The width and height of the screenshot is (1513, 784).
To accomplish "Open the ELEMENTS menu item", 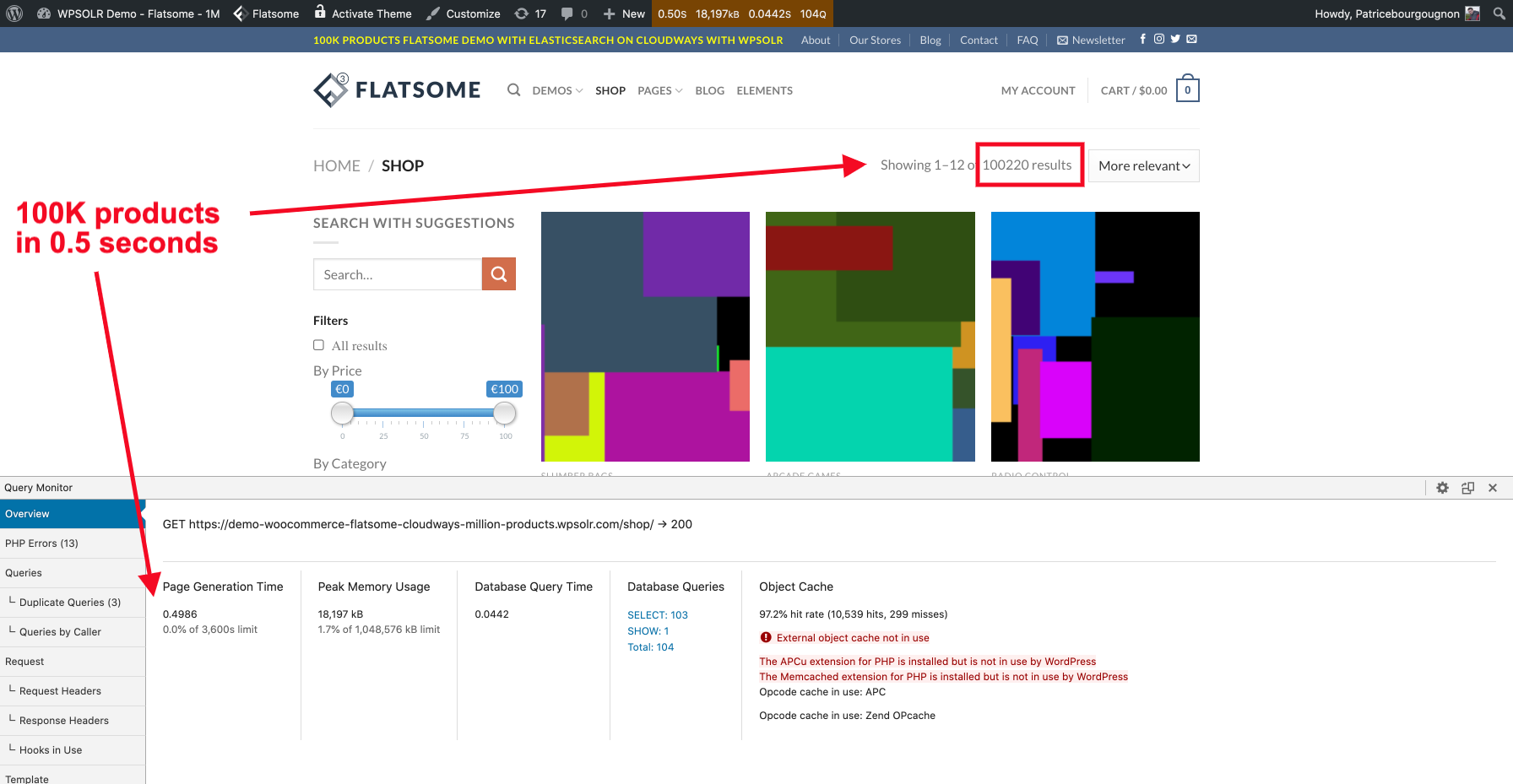I will tap(765, 90).
